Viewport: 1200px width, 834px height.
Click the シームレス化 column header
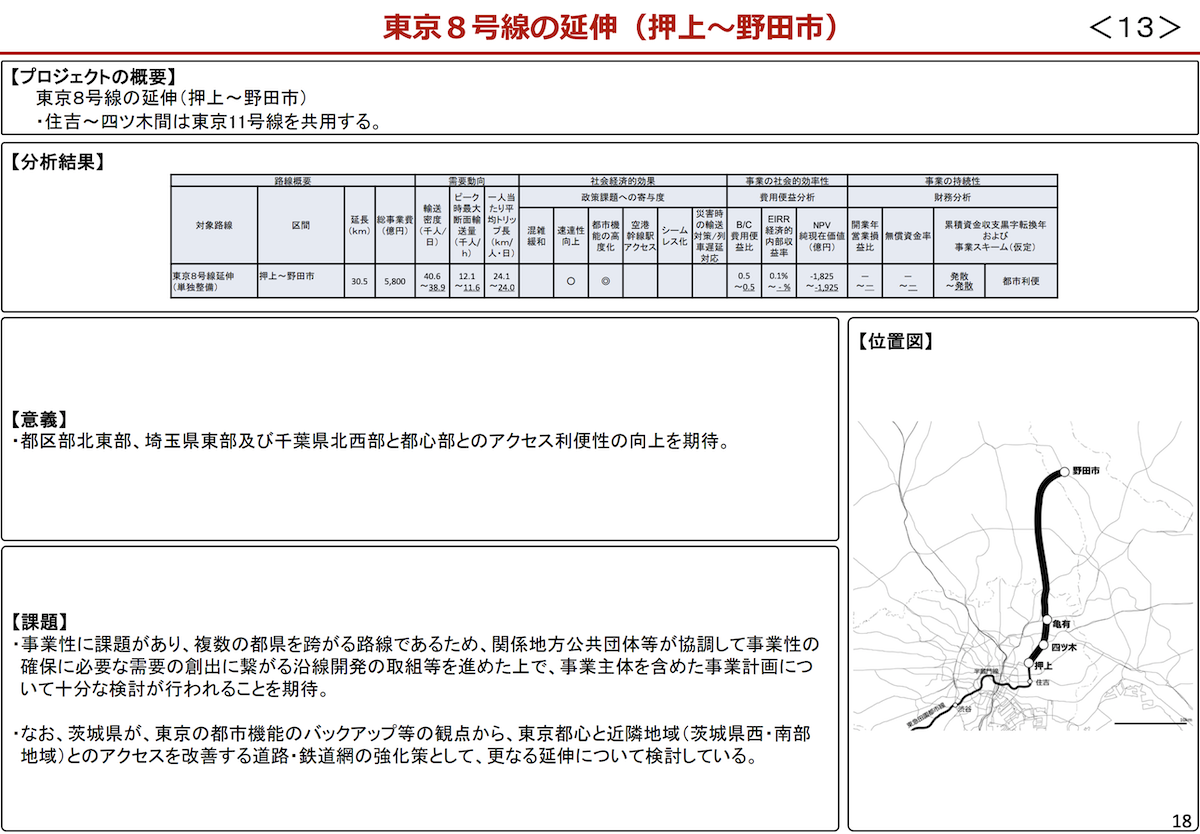coord(674,236)
